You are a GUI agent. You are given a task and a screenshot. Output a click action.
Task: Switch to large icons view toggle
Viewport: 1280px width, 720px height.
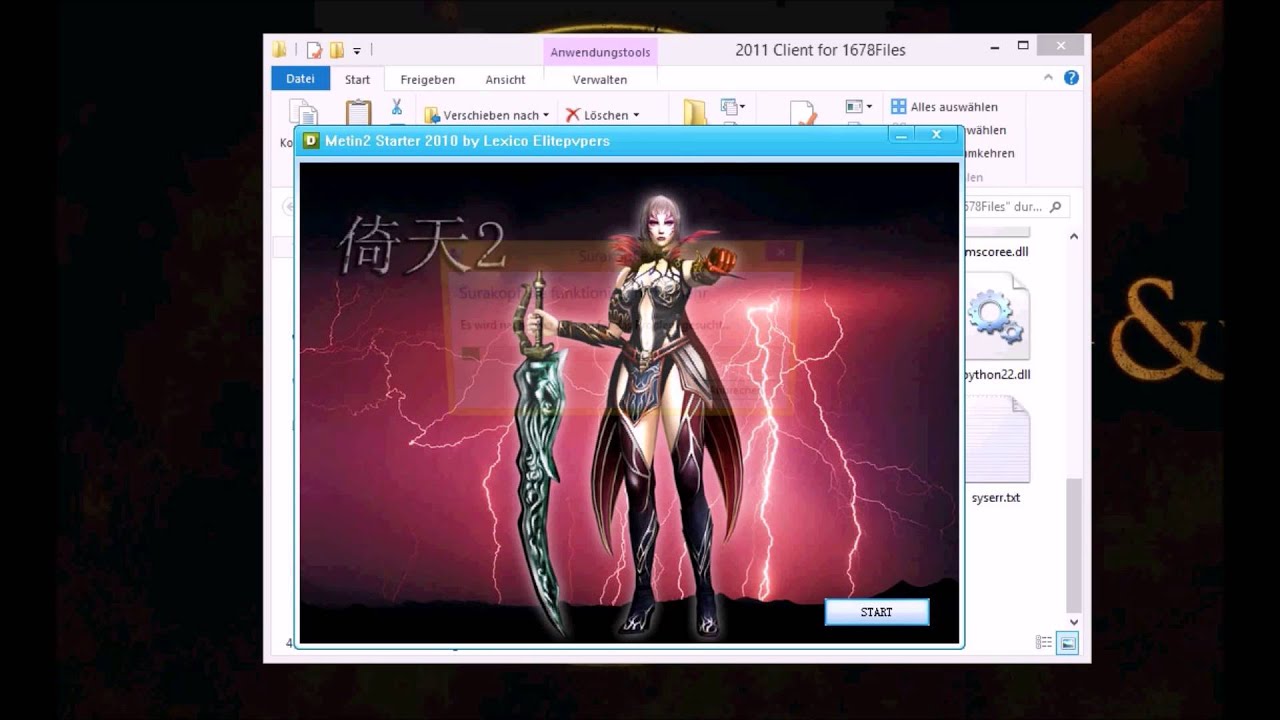tap(1068, 643)
